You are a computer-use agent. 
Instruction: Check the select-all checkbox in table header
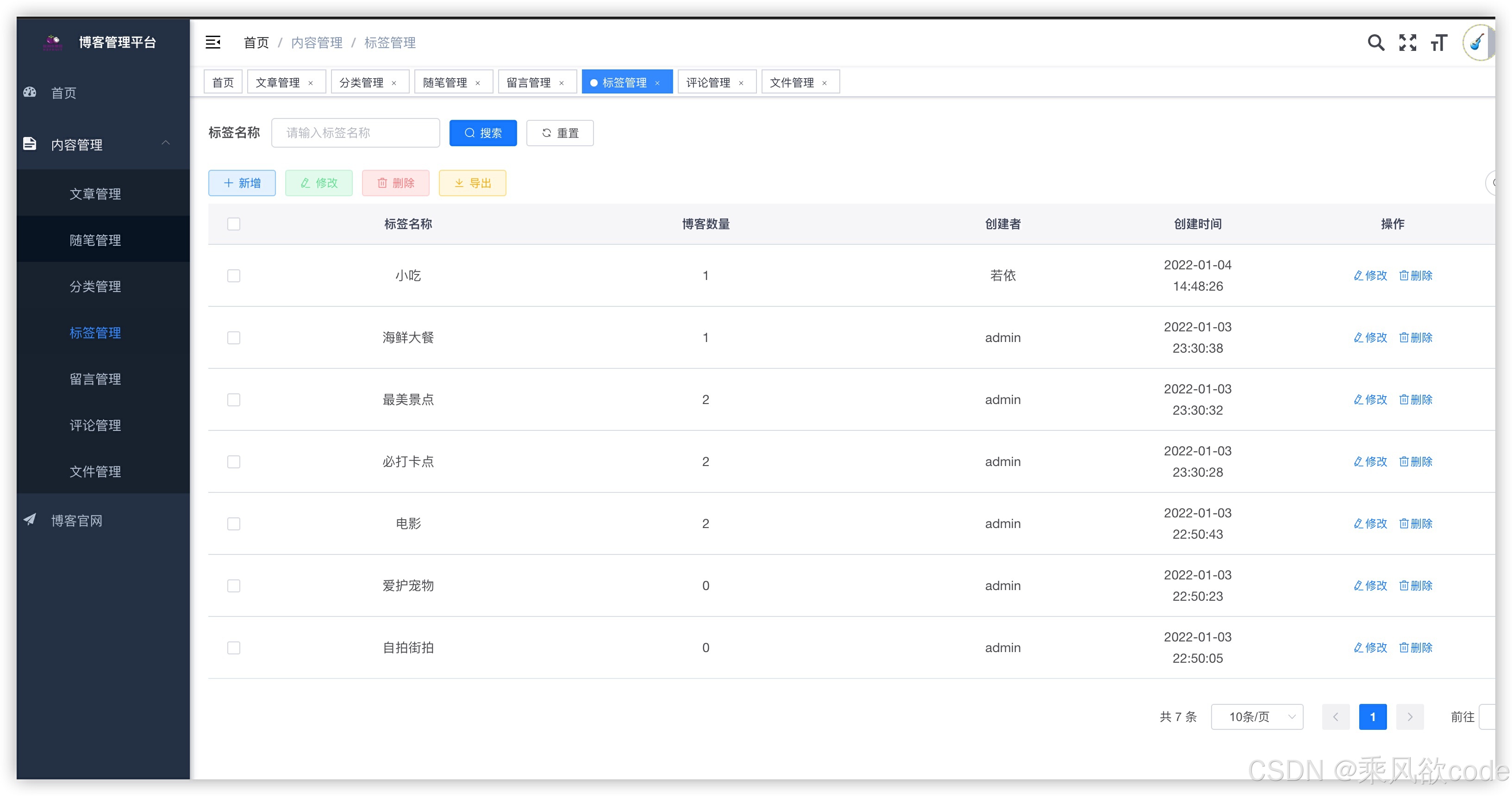coord(234,224)
